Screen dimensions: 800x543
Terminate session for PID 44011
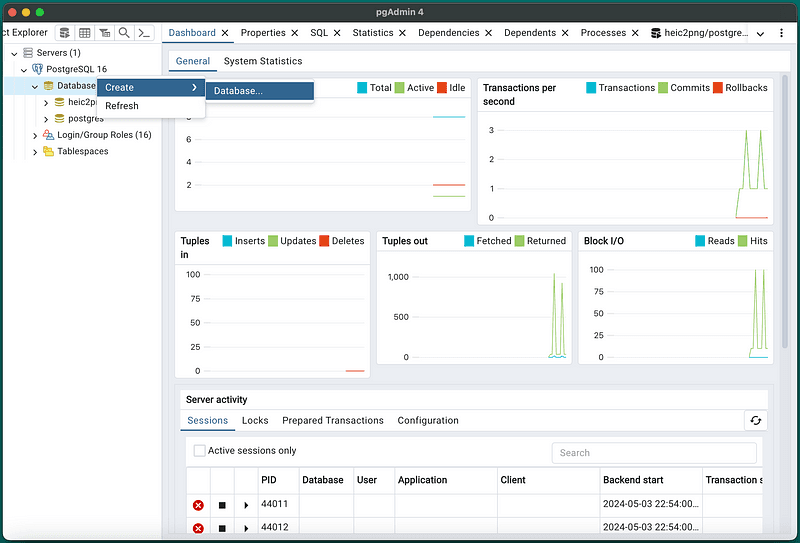click(198, 505)
